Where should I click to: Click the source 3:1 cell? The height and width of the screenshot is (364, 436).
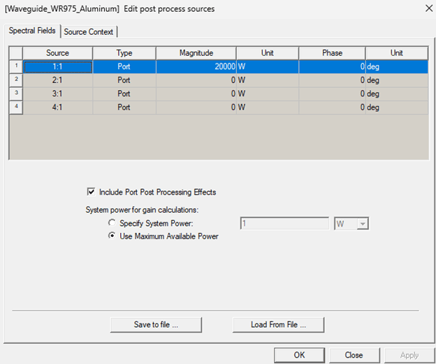[57, 94]
